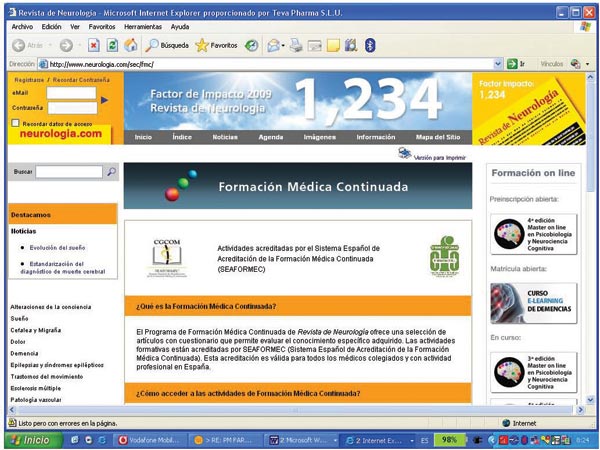
Task: Follow the Recordar Contraseña link
Action: [81, 80]
